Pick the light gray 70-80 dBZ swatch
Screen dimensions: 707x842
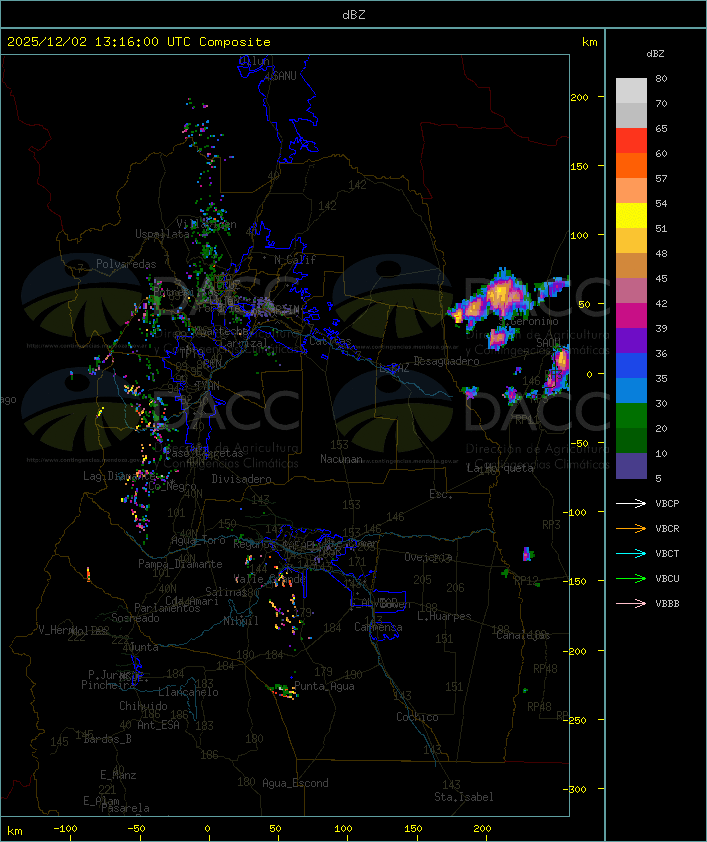[x=631, y=90]
